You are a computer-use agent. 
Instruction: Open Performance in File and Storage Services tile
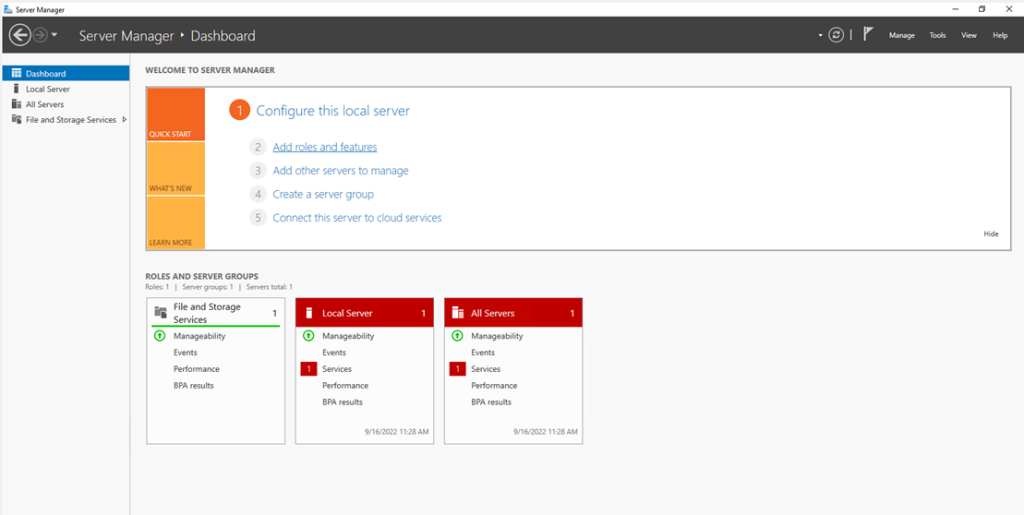[x=197, y=369]
